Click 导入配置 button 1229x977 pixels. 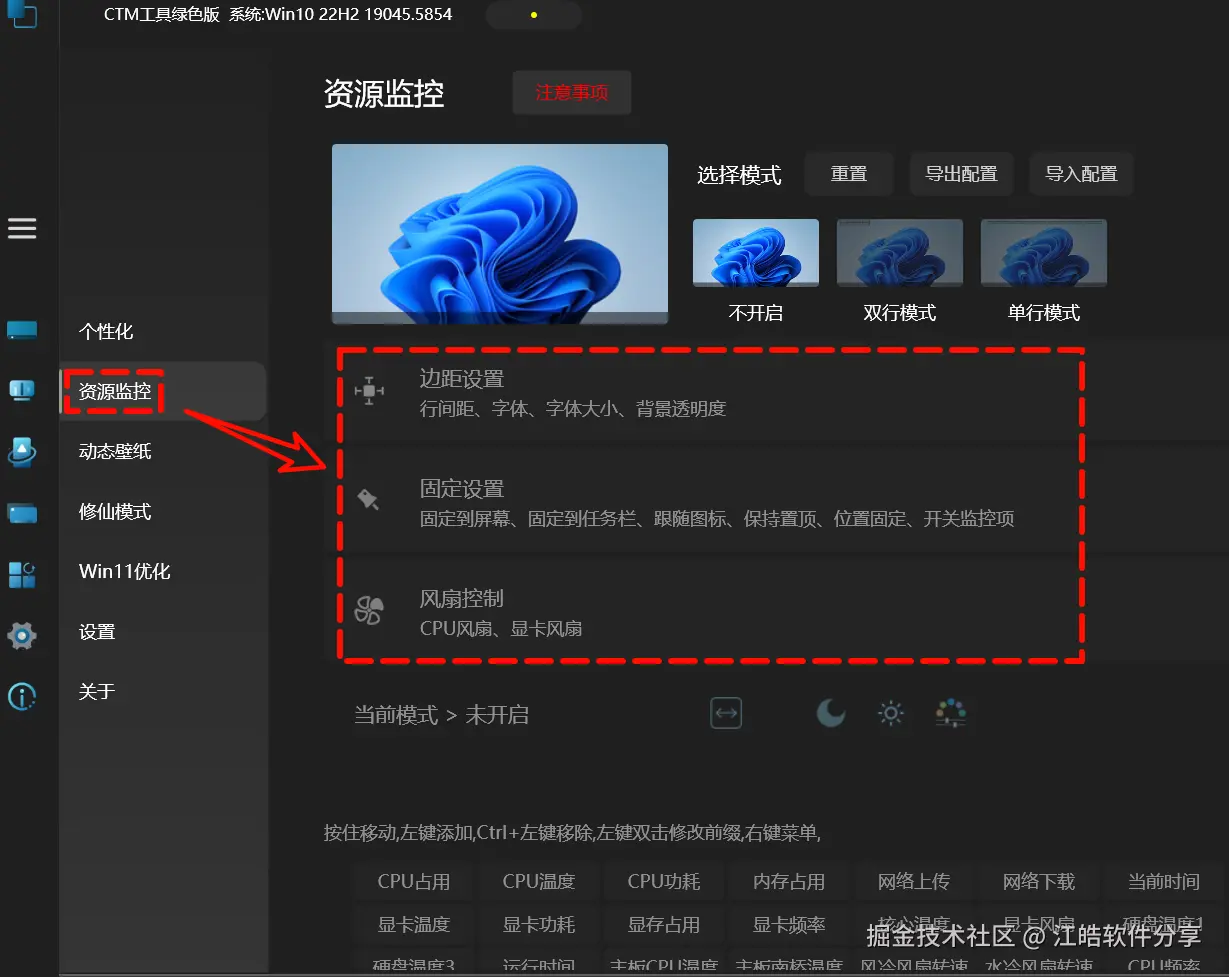pos(1081,174)
